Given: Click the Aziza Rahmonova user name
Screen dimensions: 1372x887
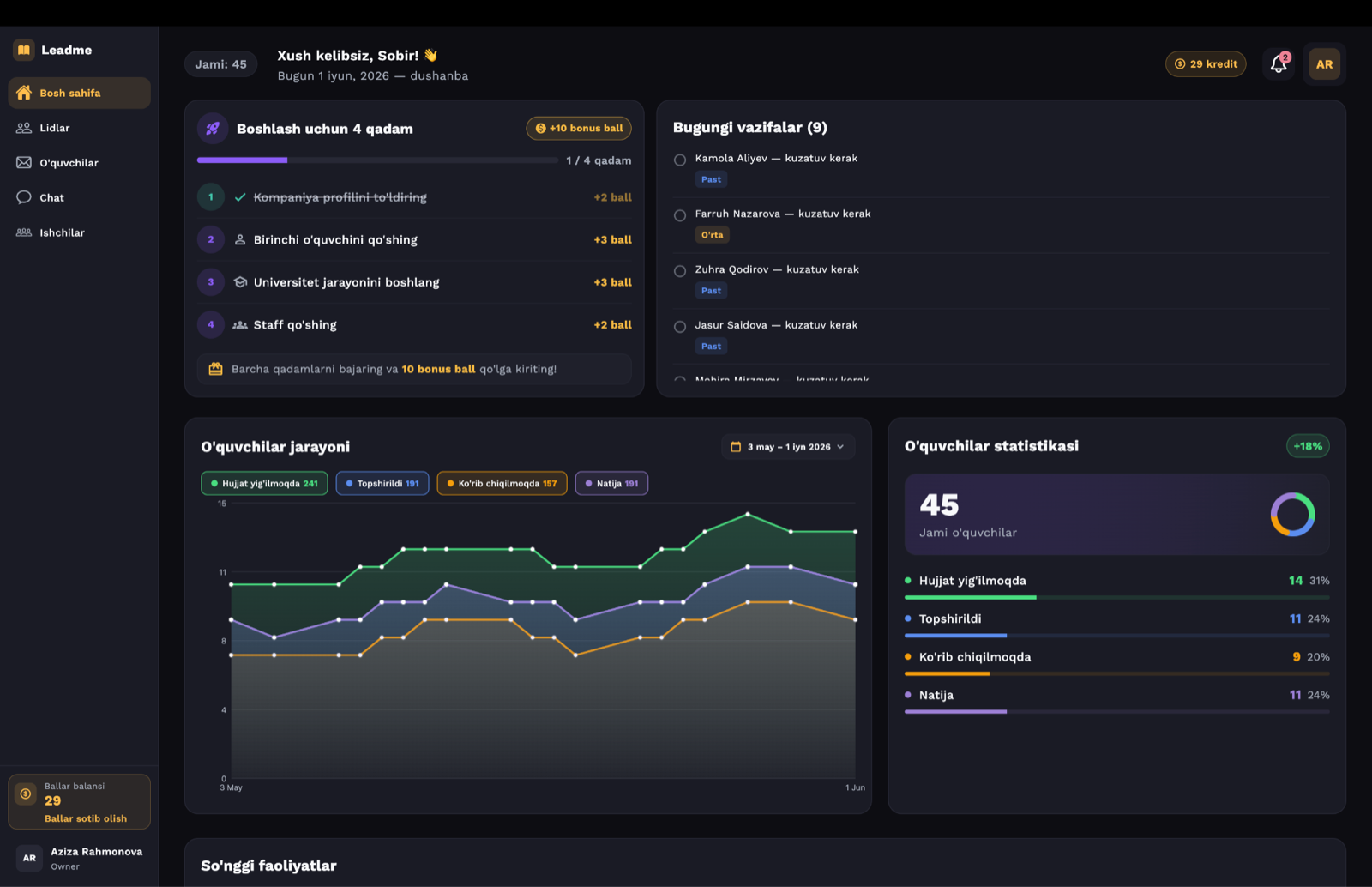Looking at the screenshot, I should tap(96, 852).
